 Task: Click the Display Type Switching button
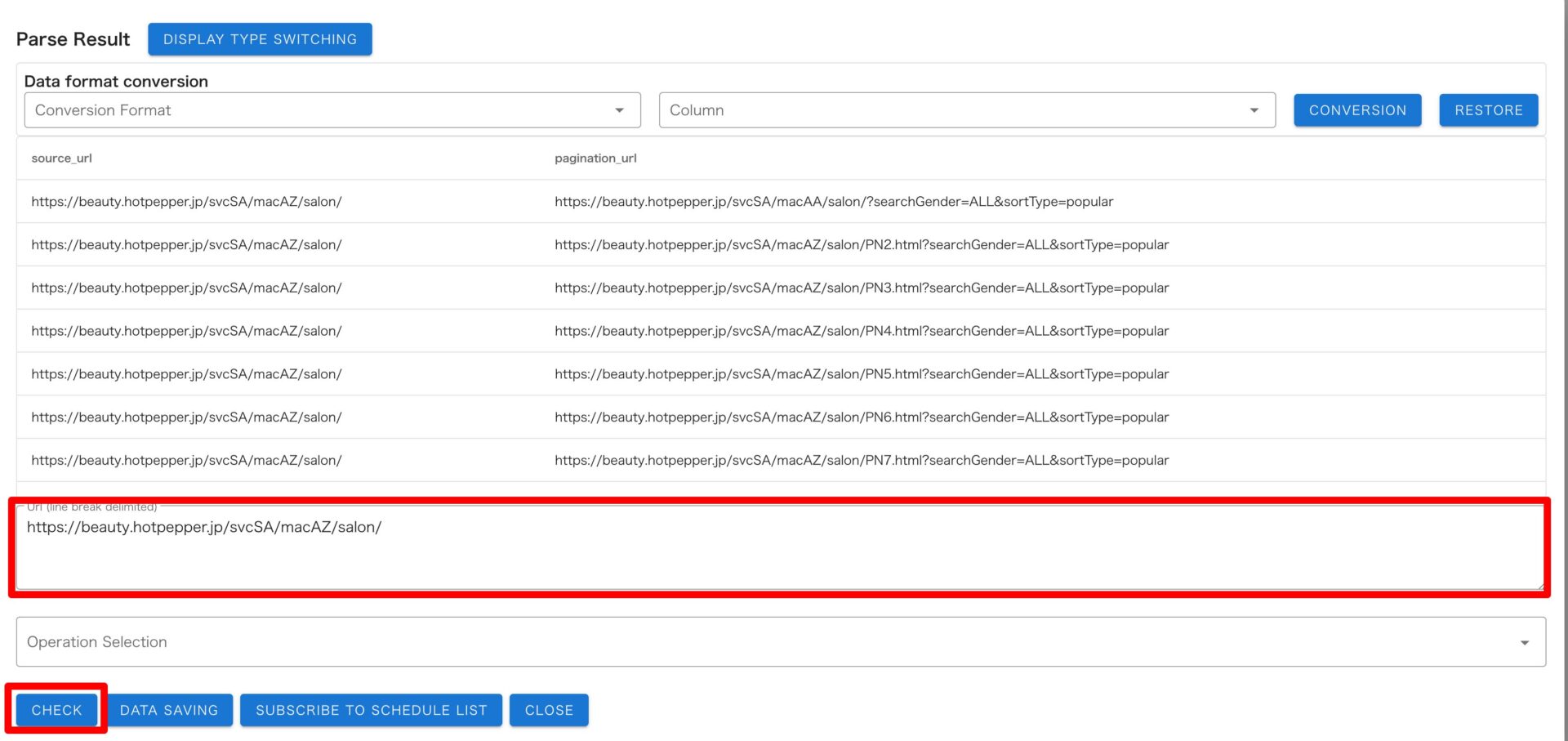pos(260,39)
